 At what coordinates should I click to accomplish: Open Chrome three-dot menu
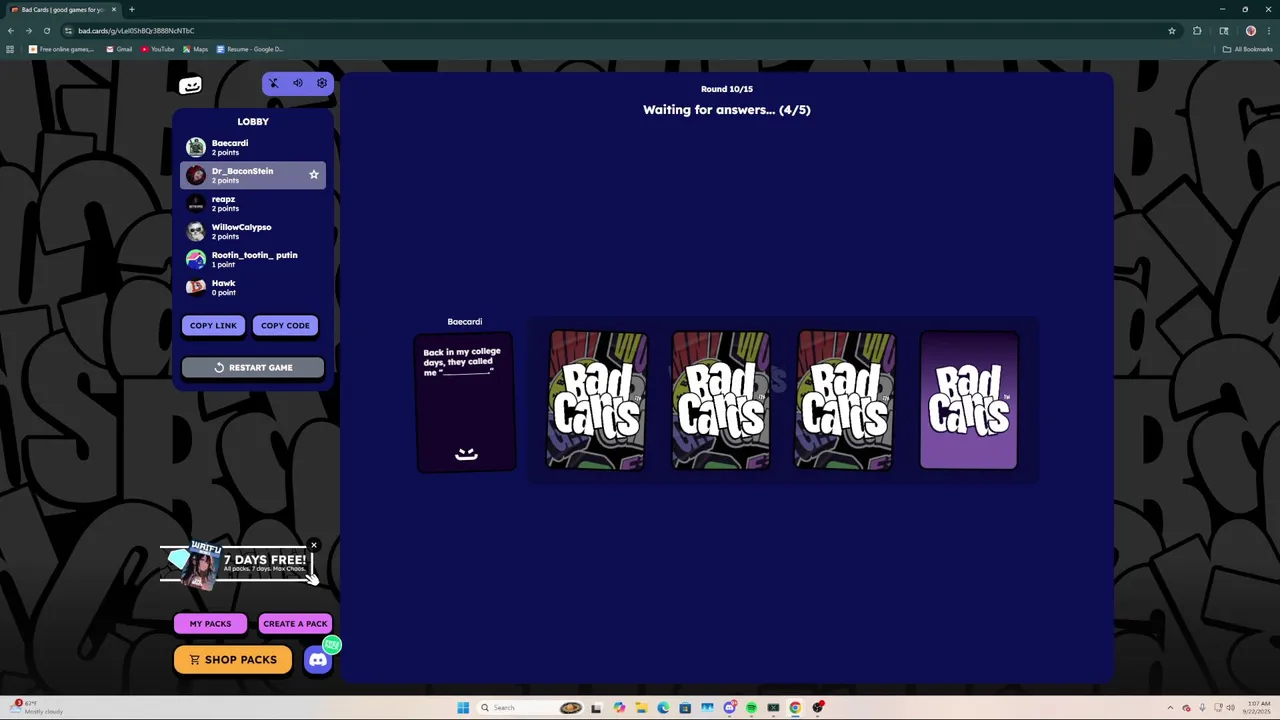point(1268,31)
